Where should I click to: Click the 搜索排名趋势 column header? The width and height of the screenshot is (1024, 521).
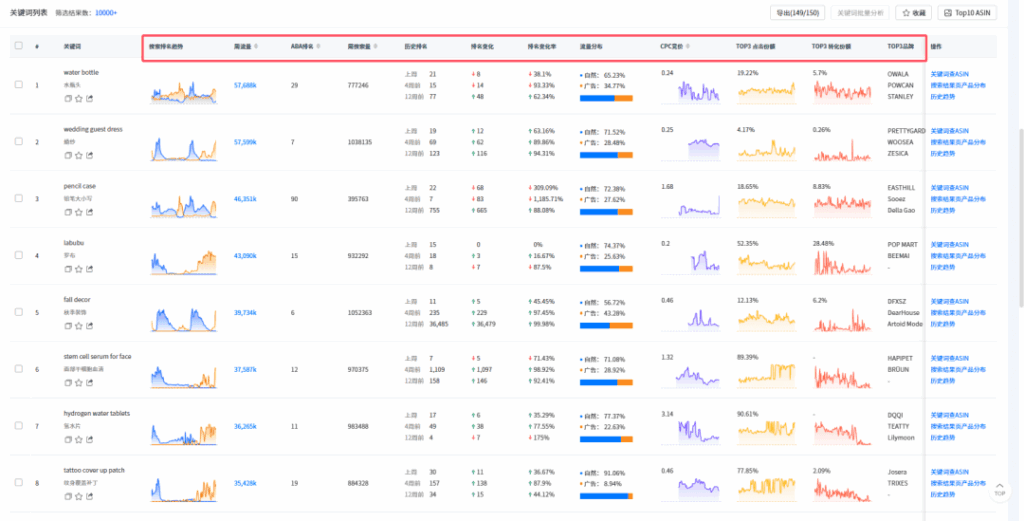click(x=166, y=46)
